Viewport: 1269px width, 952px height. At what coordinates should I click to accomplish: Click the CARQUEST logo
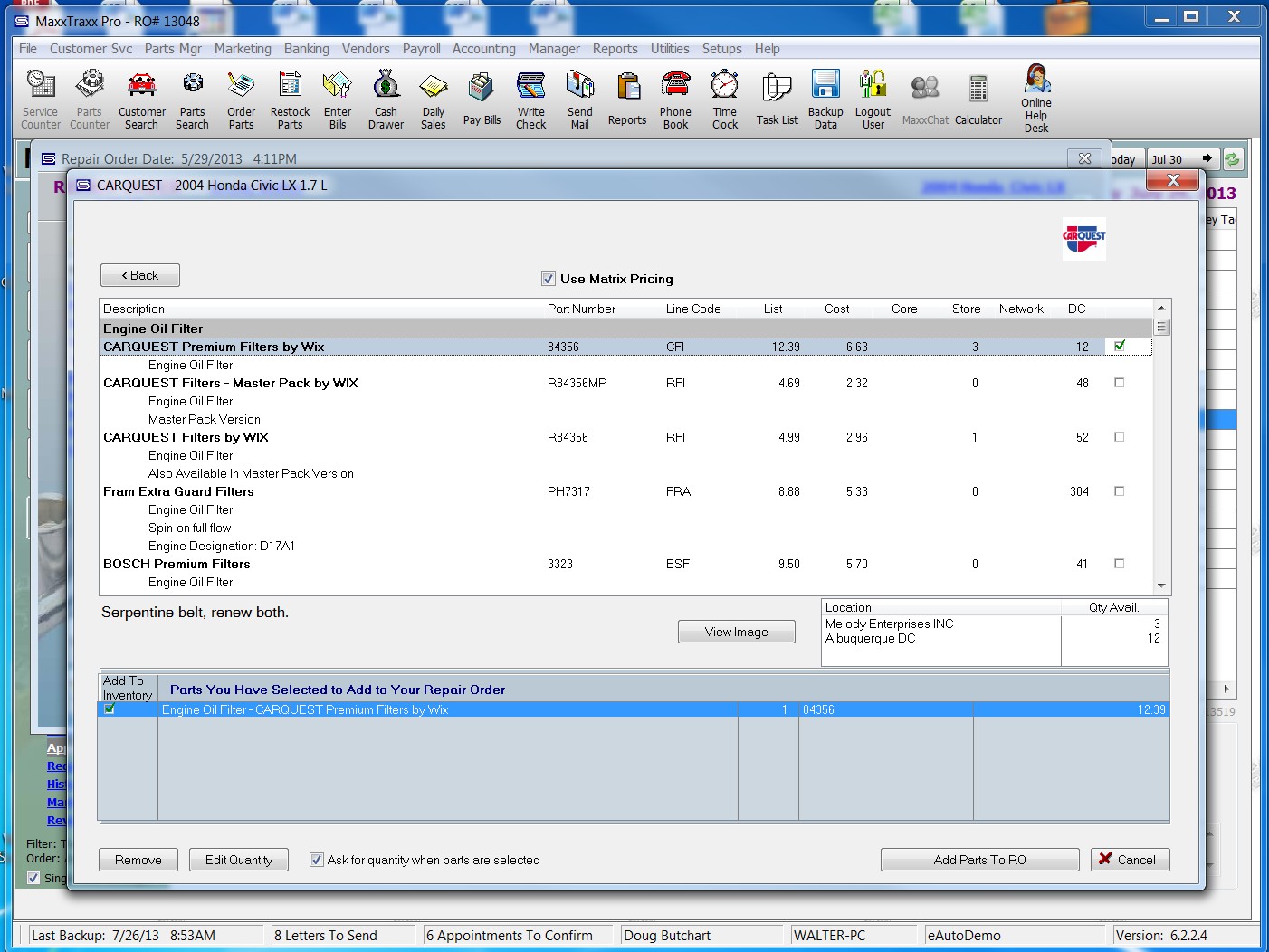click(x=1083, y=239)
